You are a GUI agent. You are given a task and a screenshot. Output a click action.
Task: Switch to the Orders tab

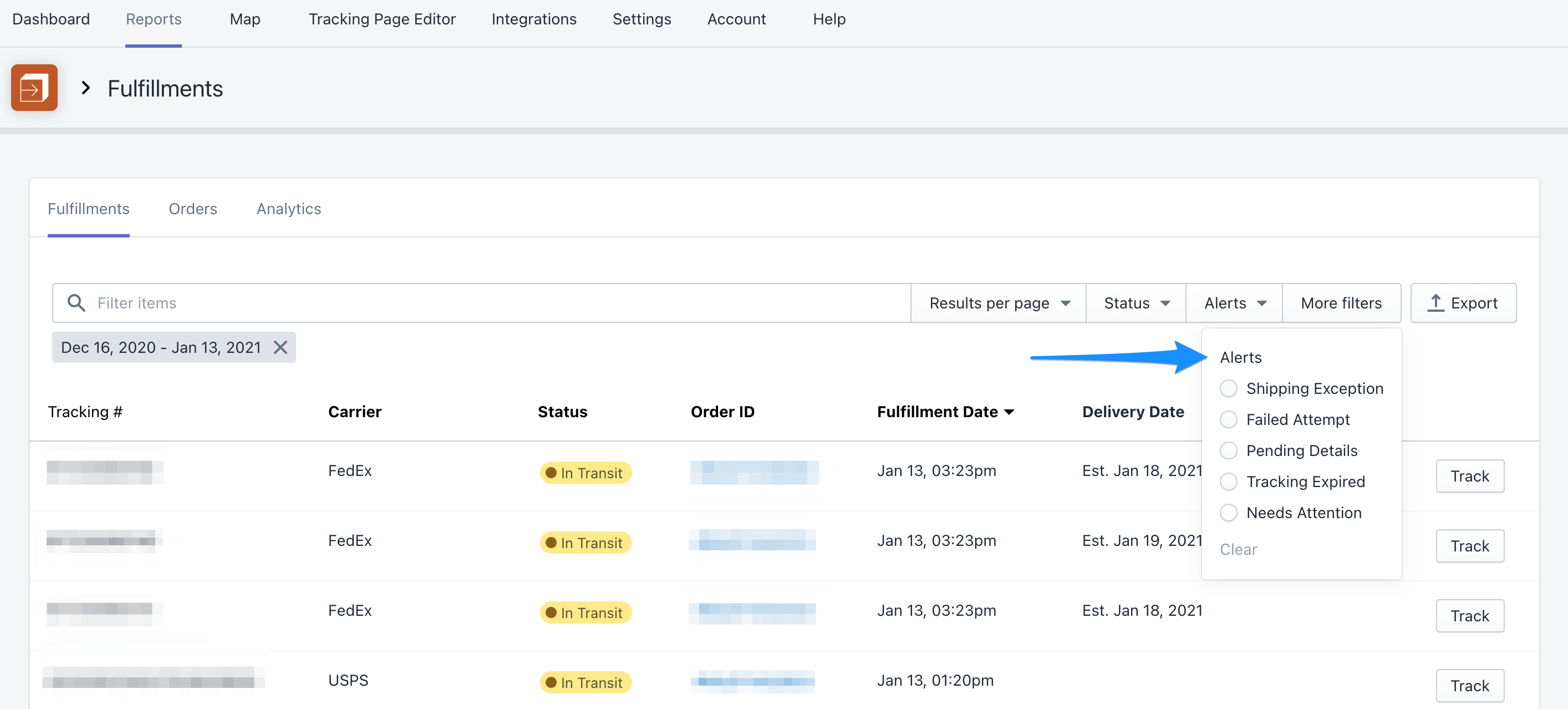click(192, 209)
